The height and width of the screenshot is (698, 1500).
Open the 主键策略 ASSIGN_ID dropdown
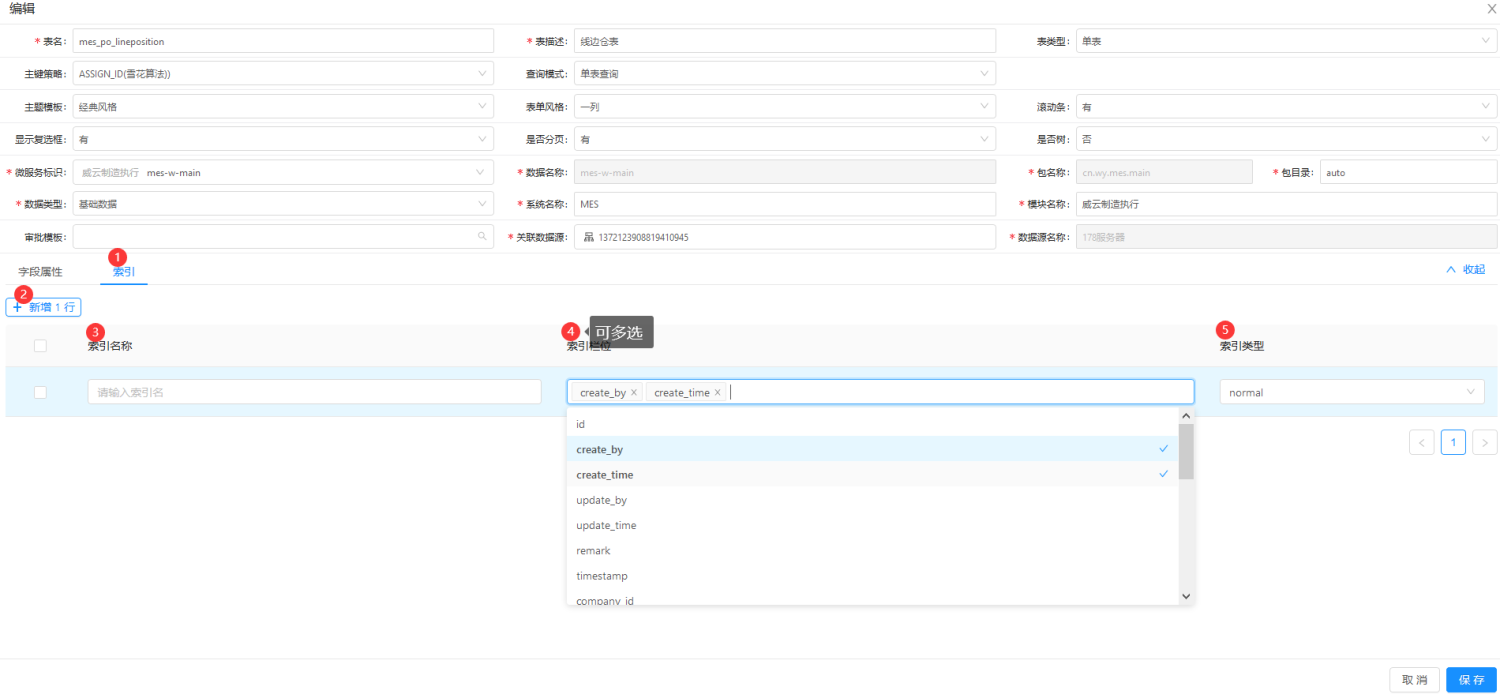(283, 73)
